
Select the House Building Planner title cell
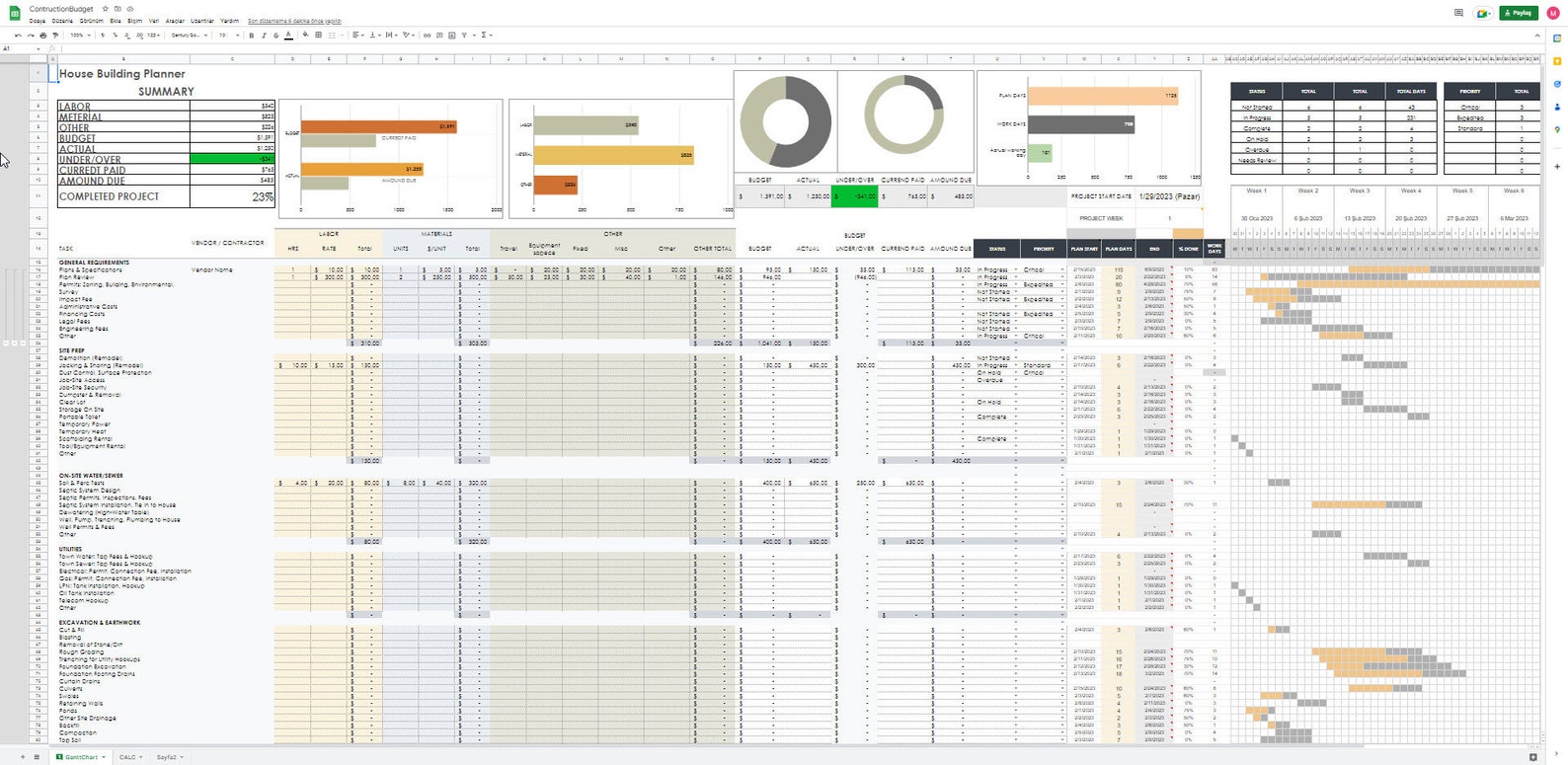(x=122, y=74)
